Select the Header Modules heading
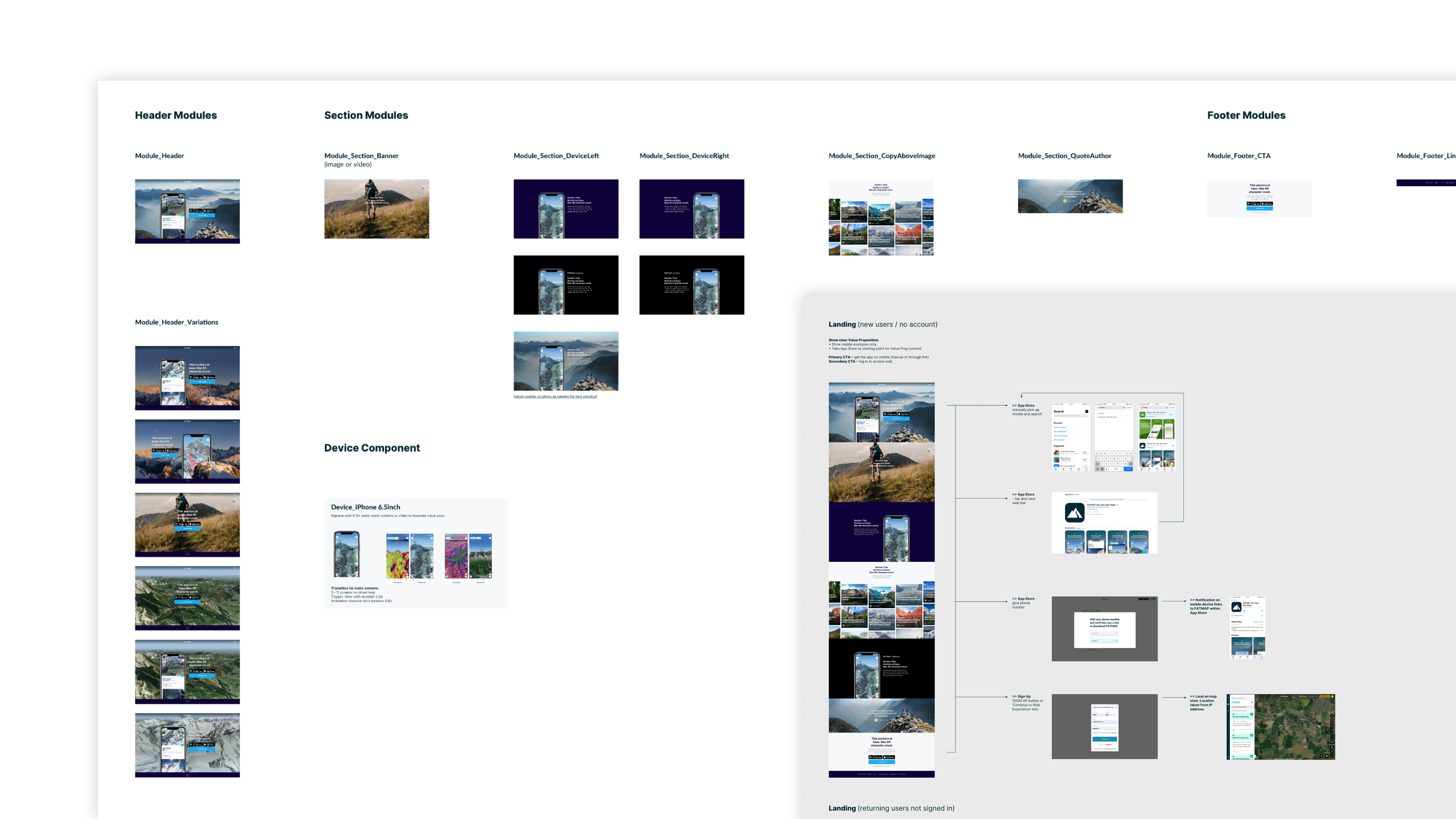This screenshot has height=819, width=1456. click(176, 115)
